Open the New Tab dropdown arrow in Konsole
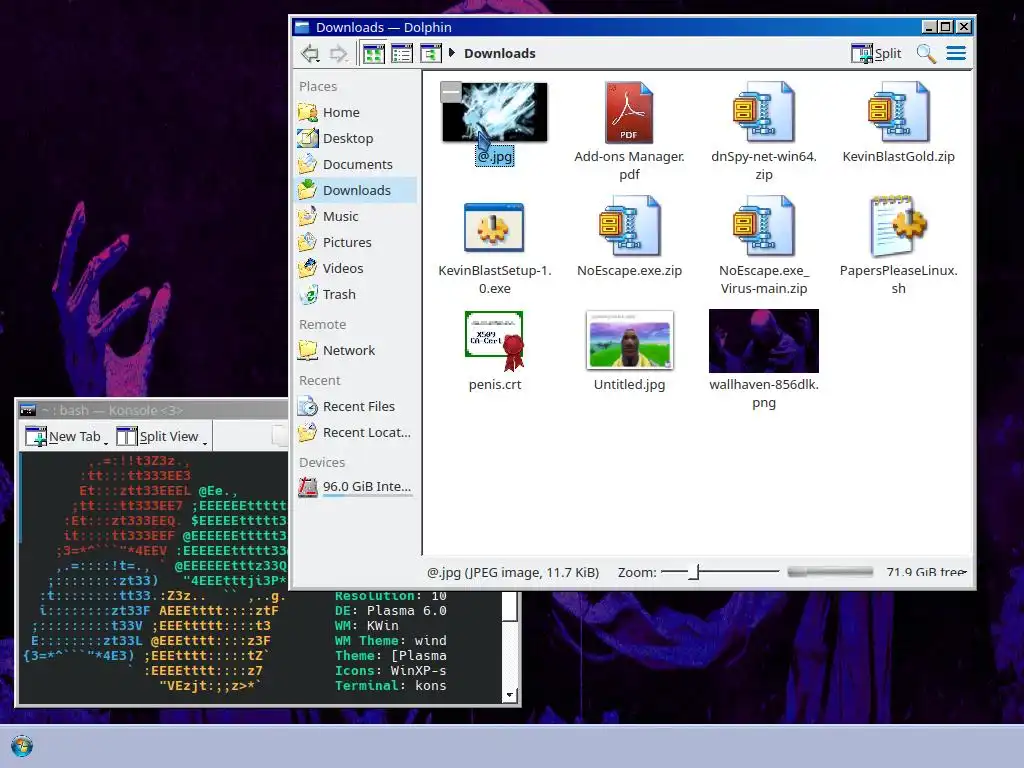 [106, 442]
